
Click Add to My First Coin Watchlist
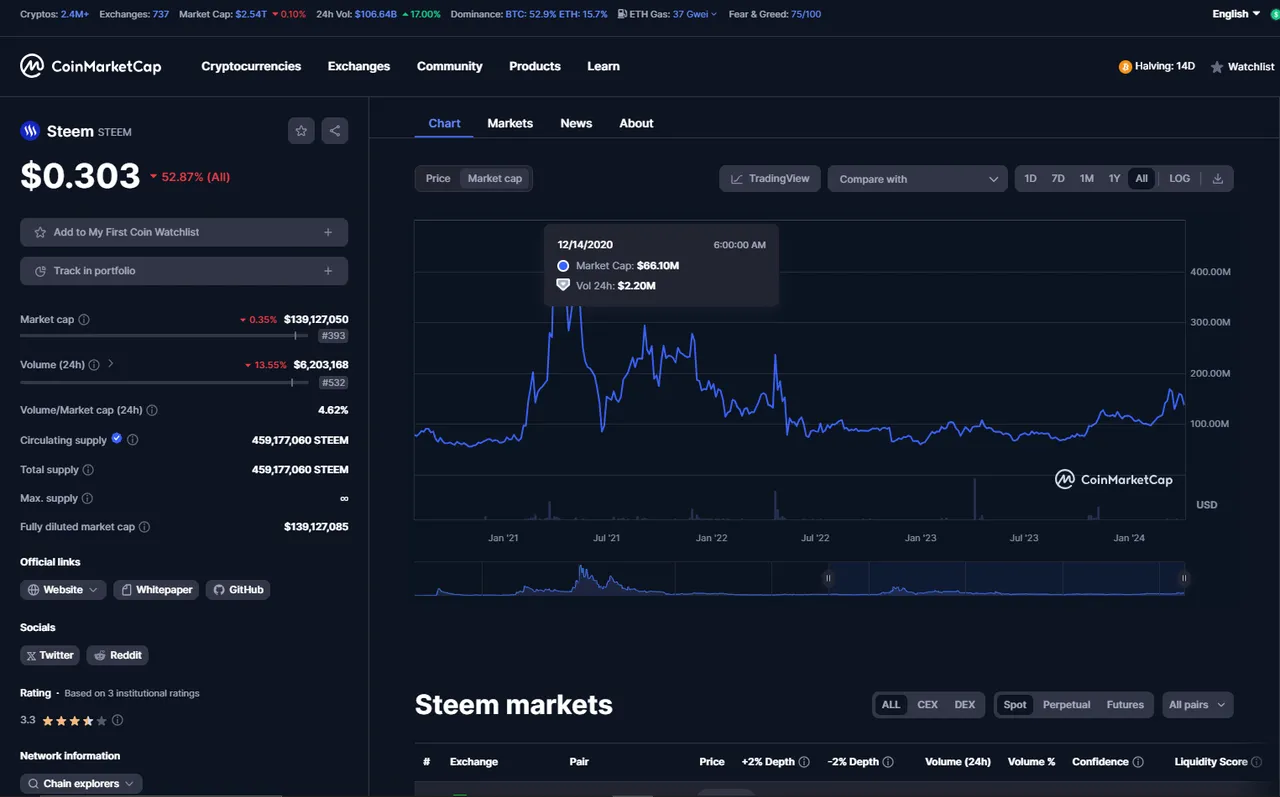[184, 232]
